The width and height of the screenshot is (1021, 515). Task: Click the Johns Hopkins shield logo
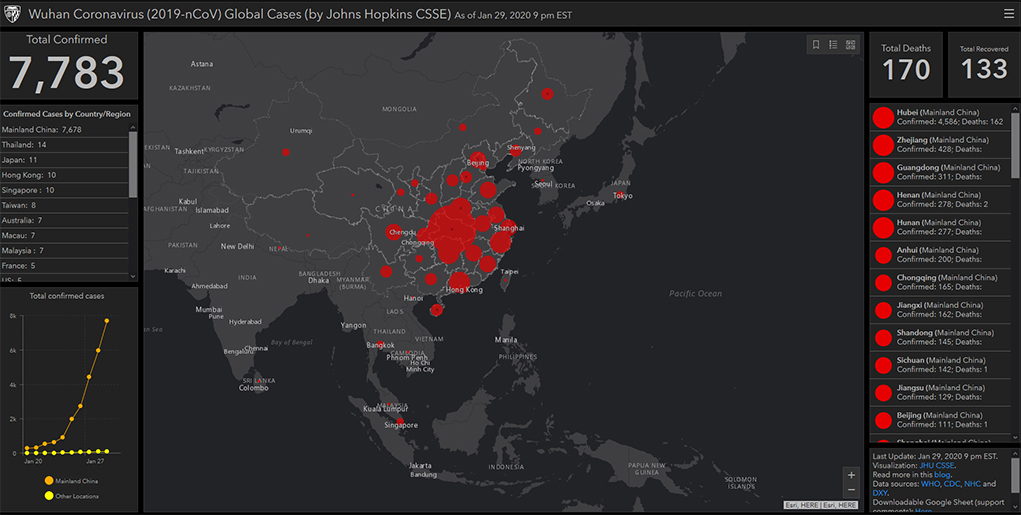(12, 13)
